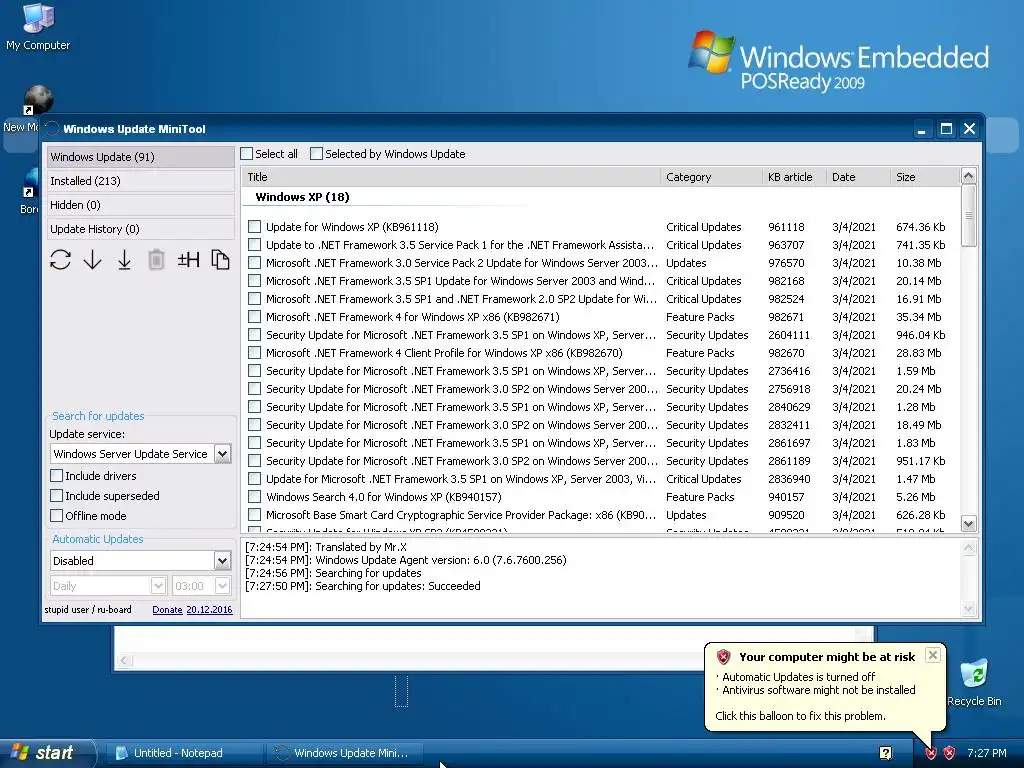
Task: Click the Windows XP (18) group header
Action: [302, 197]
